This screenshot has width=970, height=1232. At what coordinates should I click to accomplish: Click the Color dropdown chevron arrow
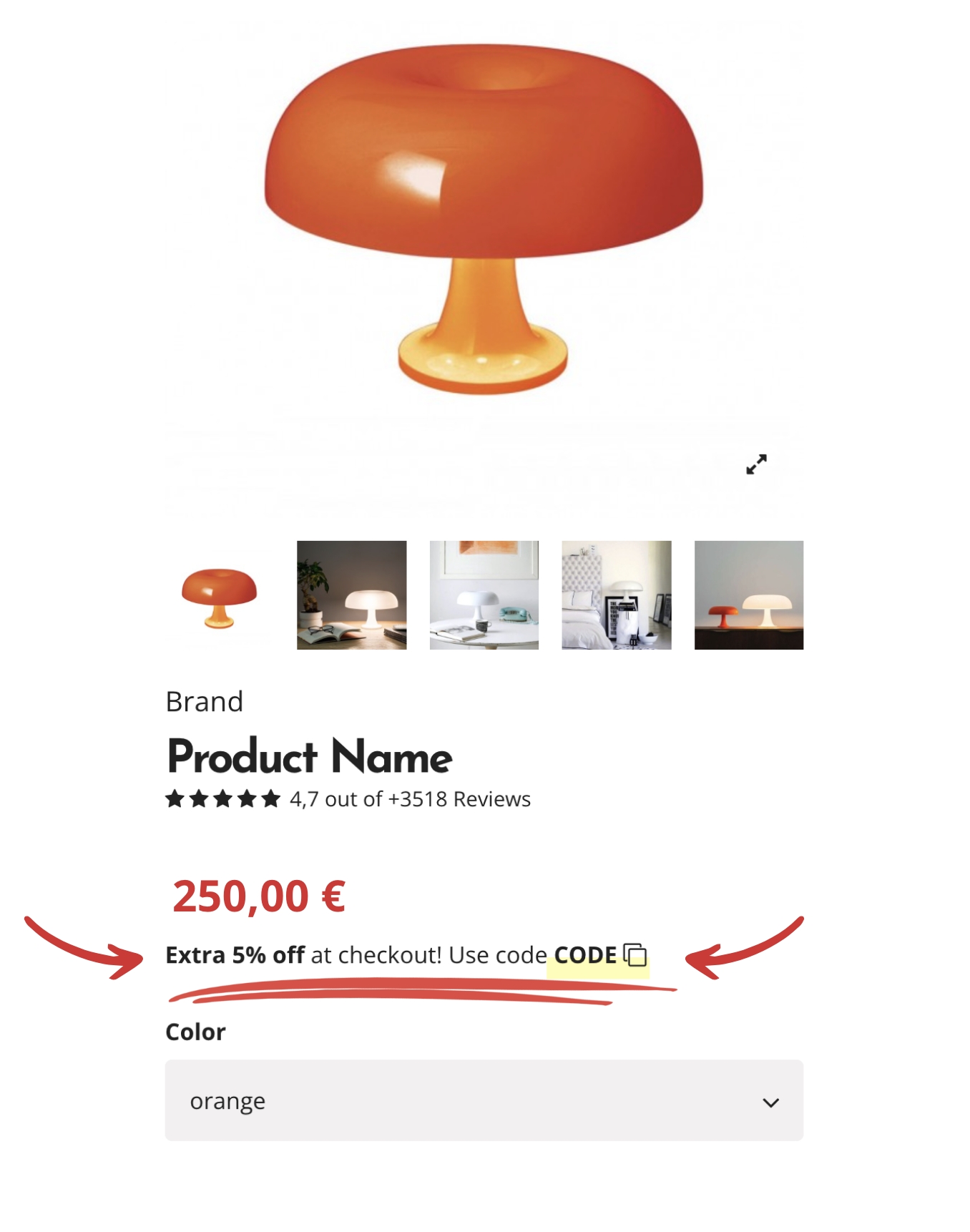click(770, 1103)
